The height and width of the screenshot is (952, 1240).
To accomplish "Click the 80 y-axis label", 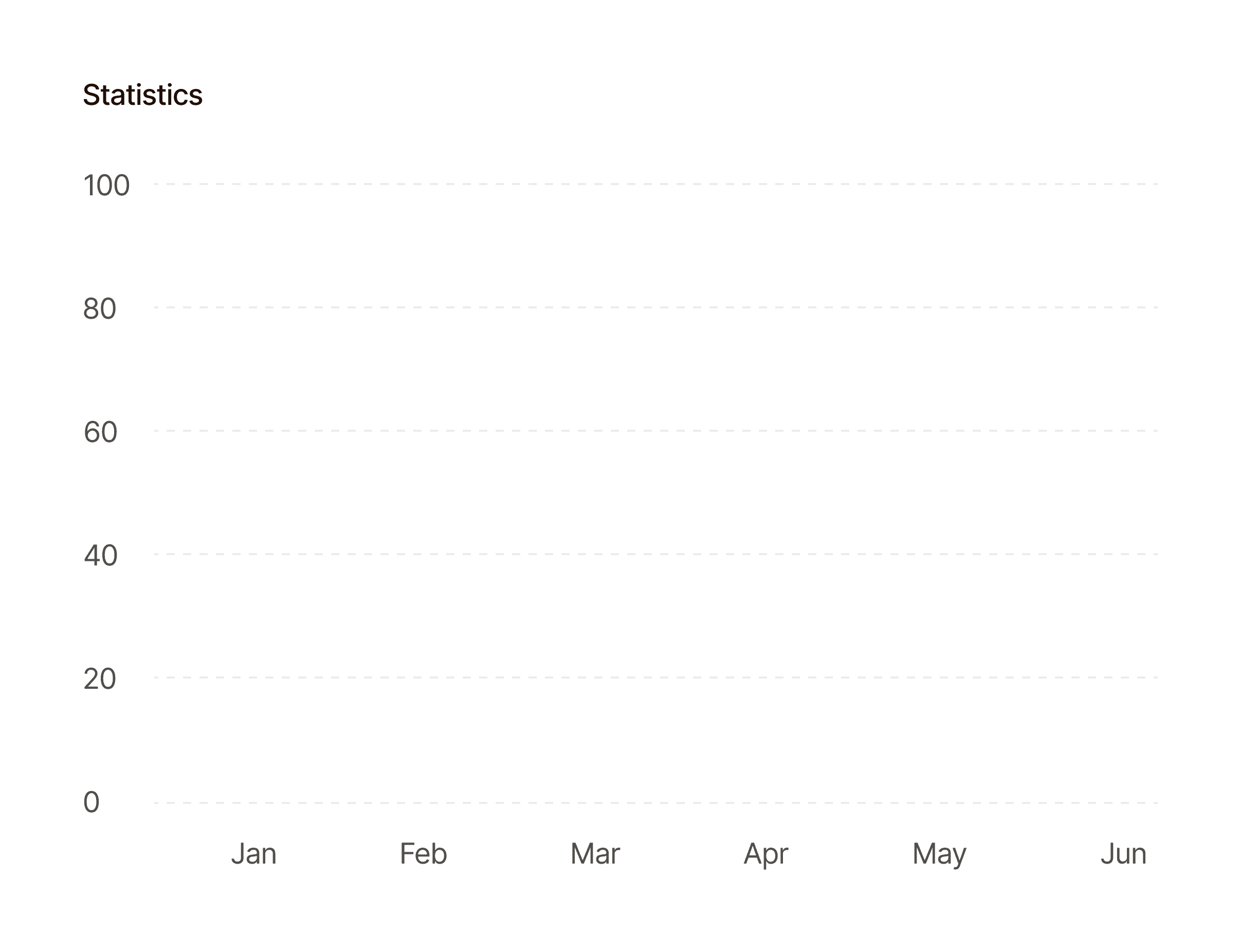I will (100, 309).
